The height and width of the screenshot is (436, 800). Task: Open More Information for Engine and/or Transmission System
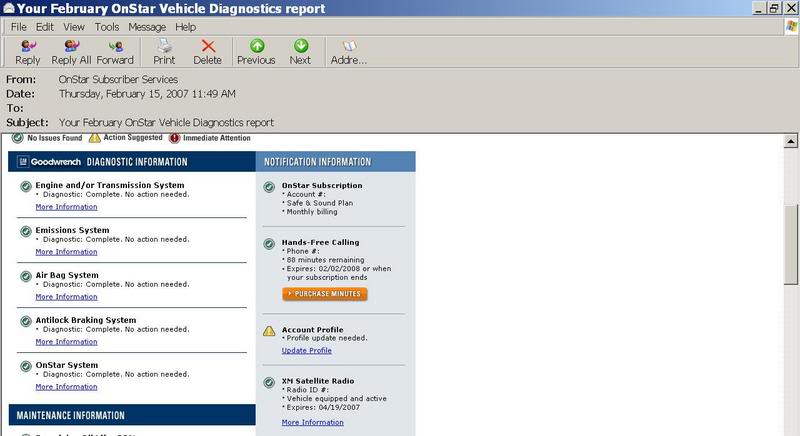point(66,207)
